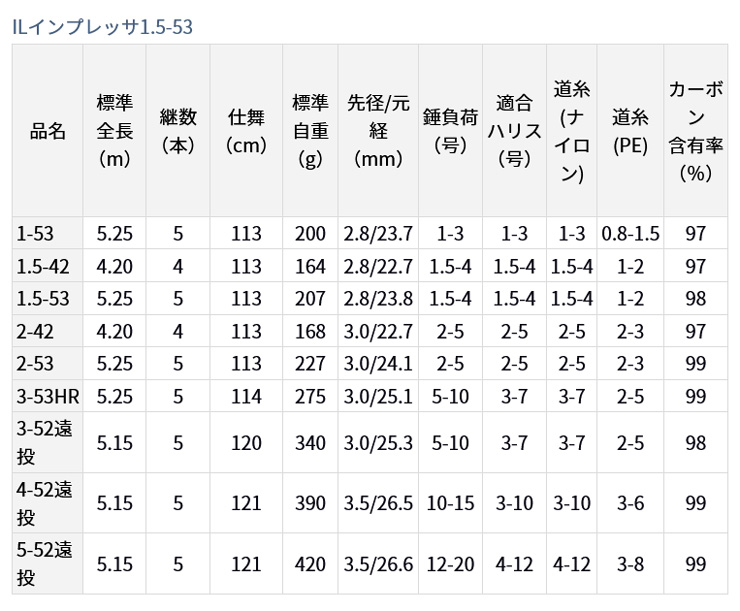The width and height of the screenshot is (740, 611).
Task: Click the カーボン含有率(%) column header
Action: (x=695, y=131)
